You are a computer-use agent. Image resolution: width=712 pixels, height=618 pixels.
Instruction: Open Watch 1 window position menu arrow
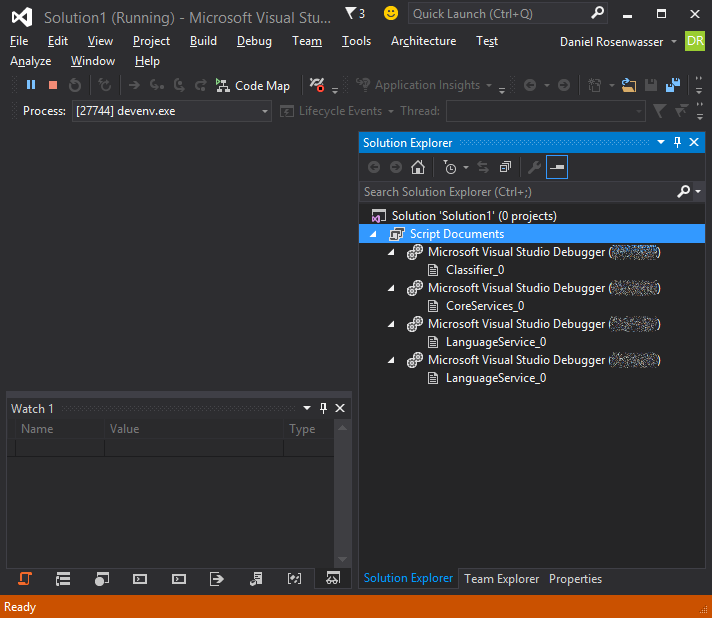pyautogui.click(x=307, y=408)
